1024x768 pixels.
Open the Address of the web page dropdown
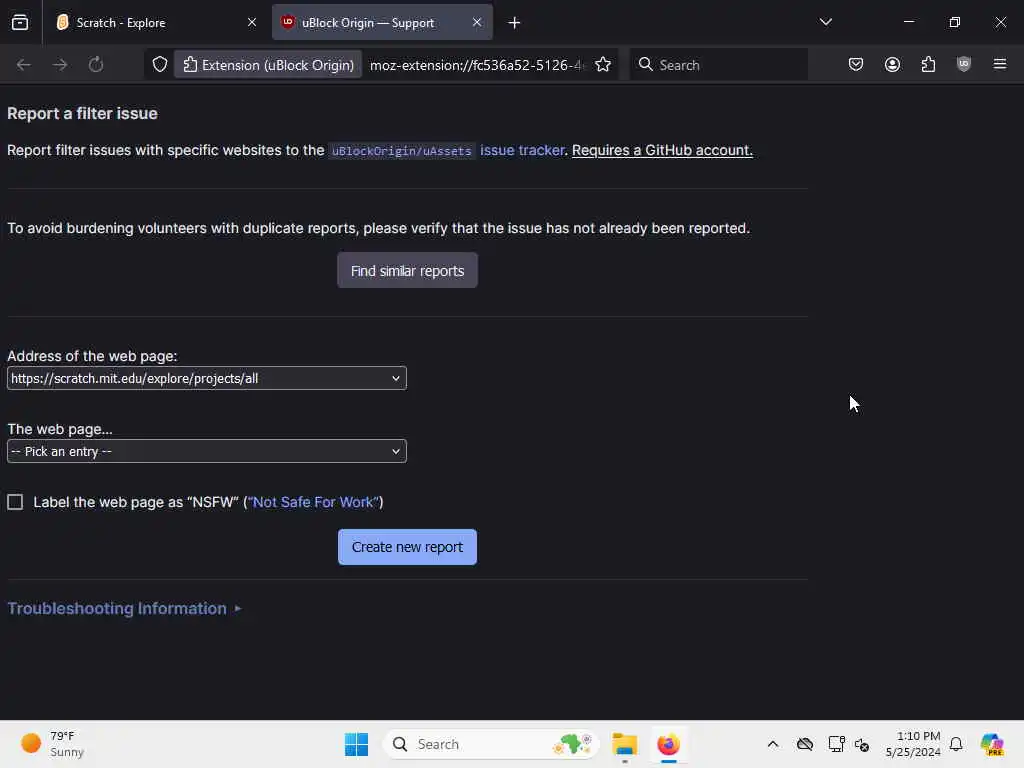(206, 378)
